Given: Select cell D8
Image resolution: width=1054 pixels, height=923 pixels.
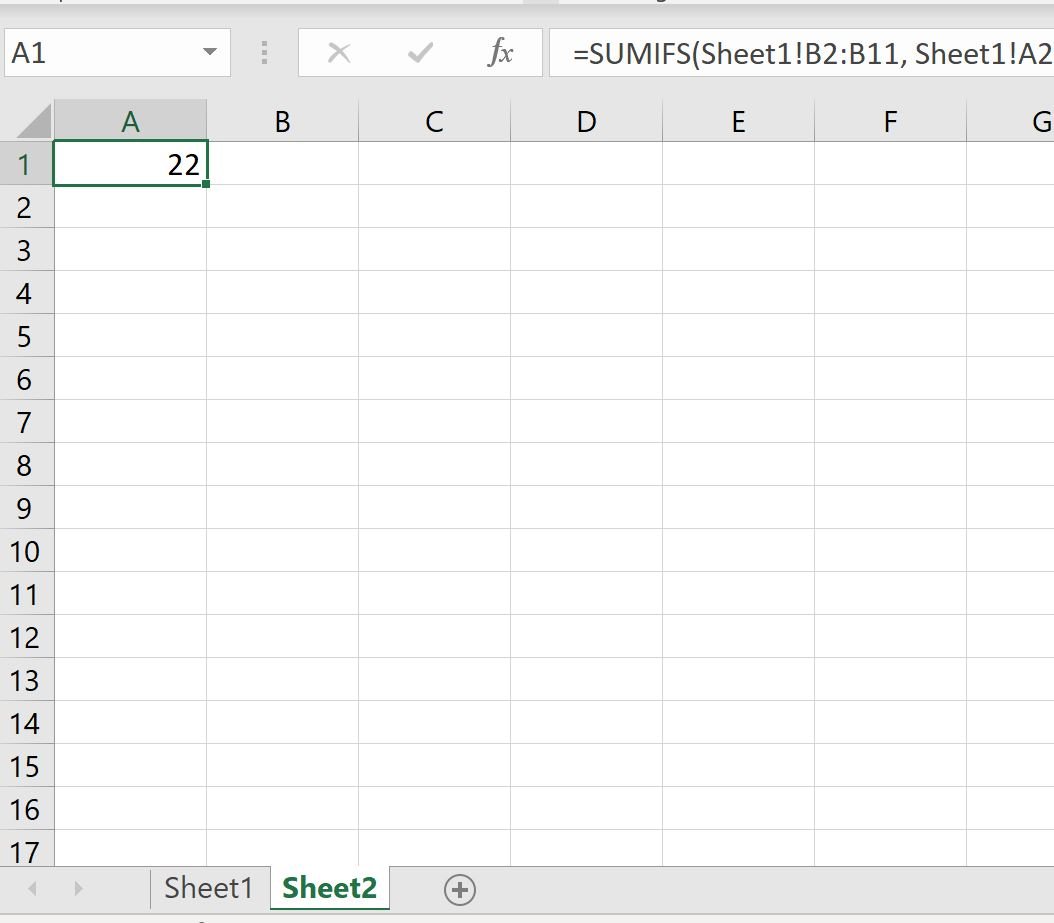Looking at the screenshot, I should point(586,465).
